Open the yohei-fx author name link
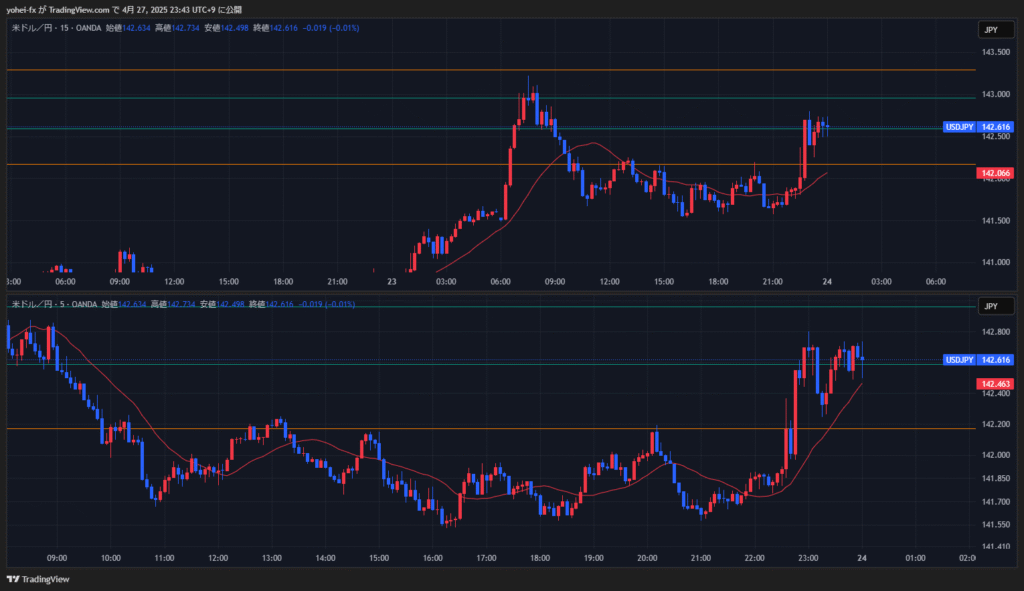1024x591 pixels. pos(22,10)
